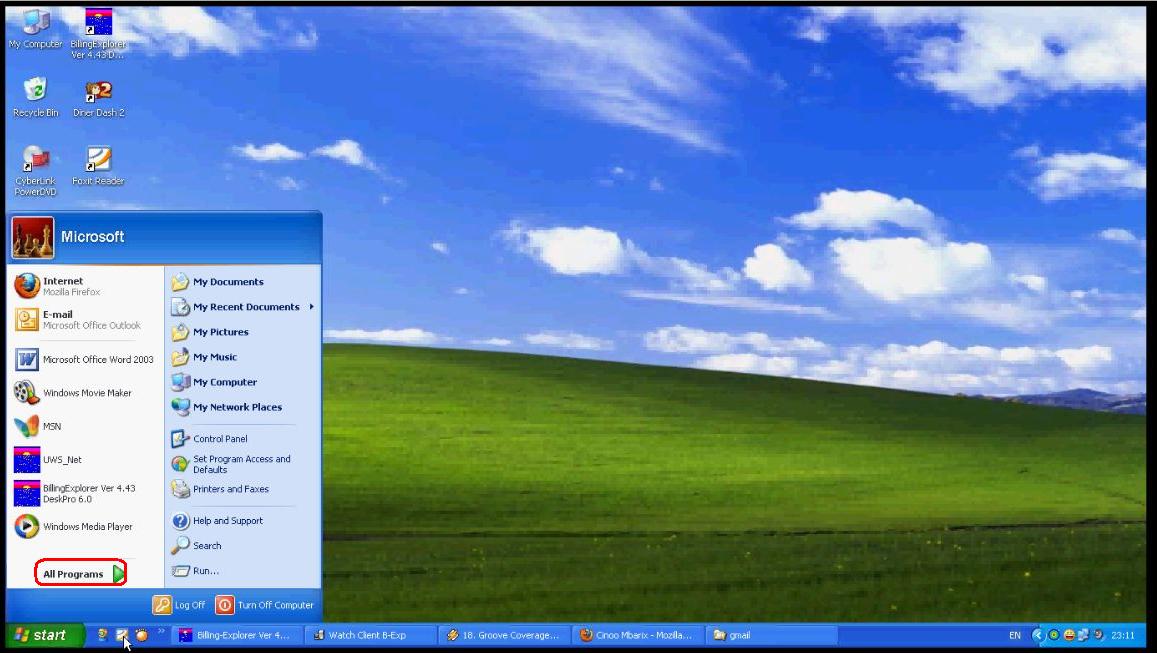Click the network computers tray icon
The width and height of the screenshot is (1157, 654).
click(1083, 635)
